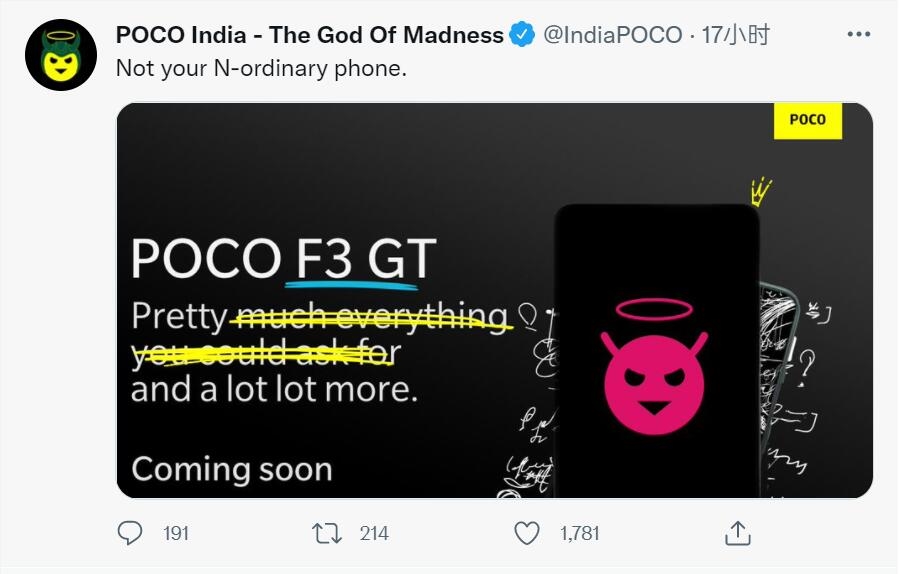Click the reply count 191
The height and width of the screenshot is (574, 899).
176,534
